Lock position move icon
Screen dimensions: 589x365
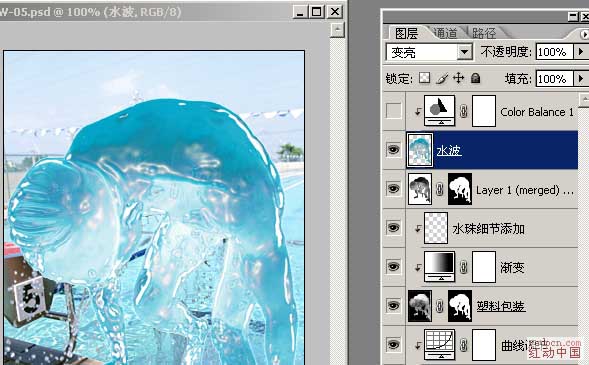[x=458, y=78]
